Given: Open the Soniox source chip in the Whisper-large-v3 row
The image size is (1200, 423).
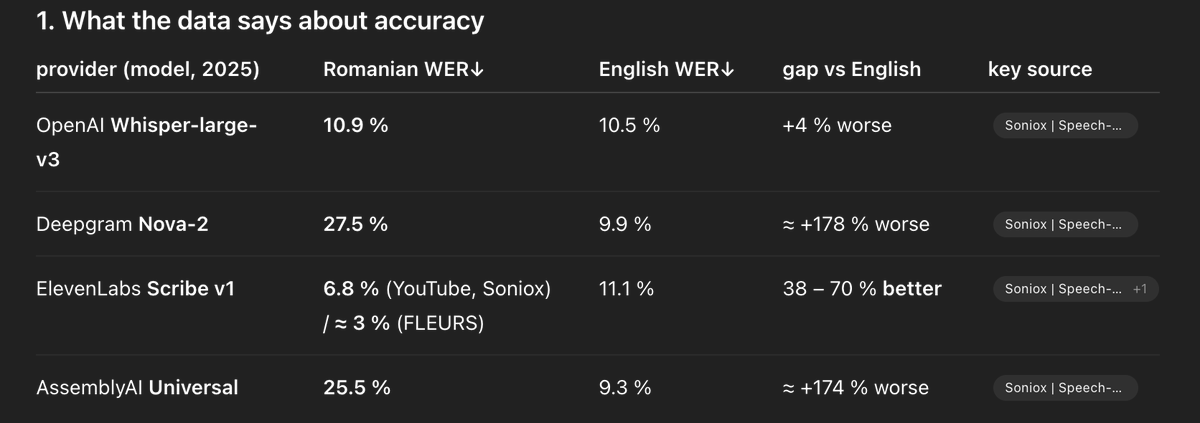Looking at the screenshot, I should (x=1064, y=126).
